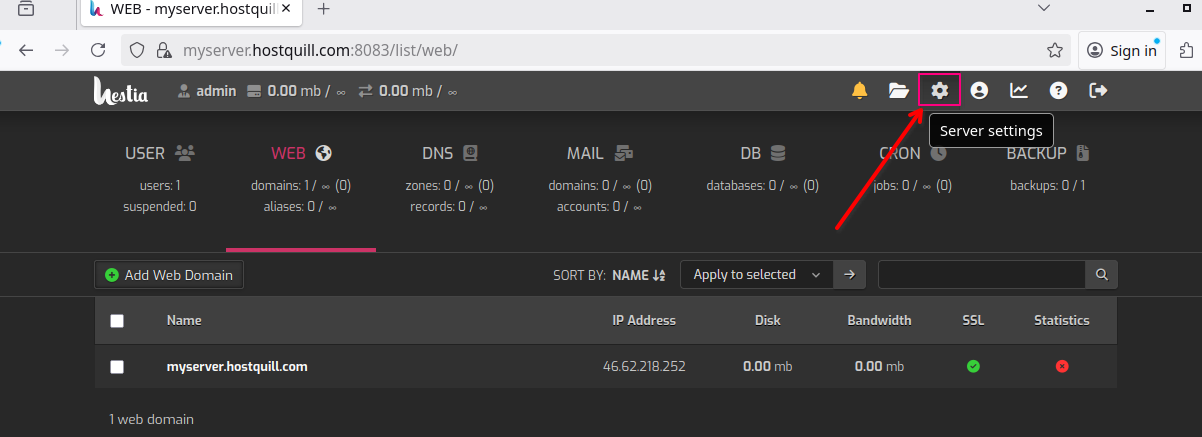Click the search magnifier button

pos(1101,274)
